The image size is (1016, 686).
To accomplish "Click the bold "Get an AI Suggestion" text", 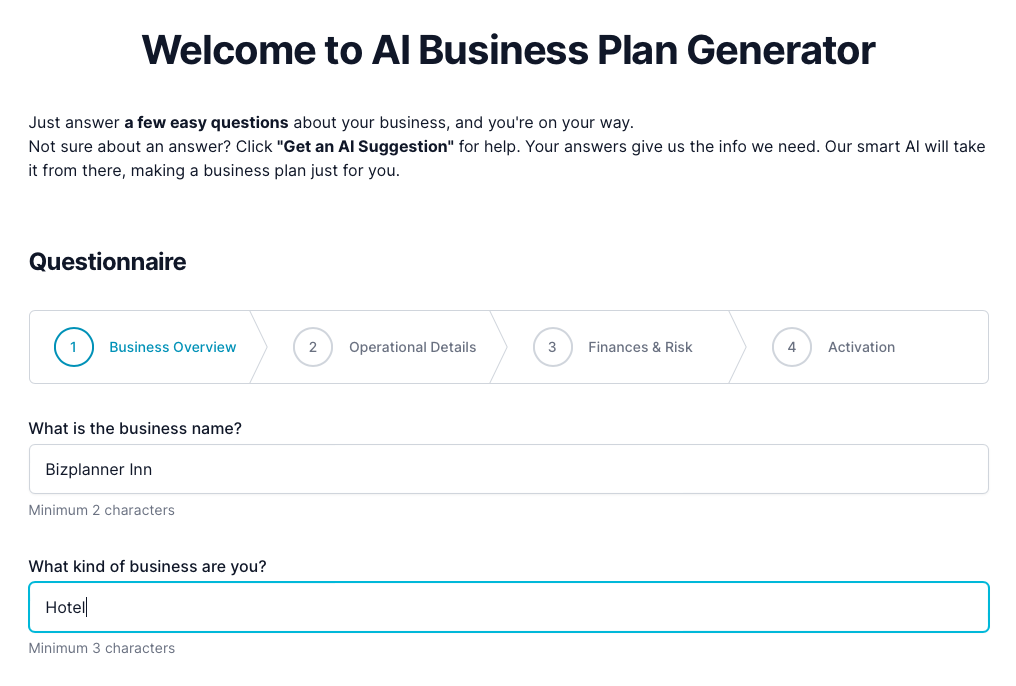I will [365, 146].
